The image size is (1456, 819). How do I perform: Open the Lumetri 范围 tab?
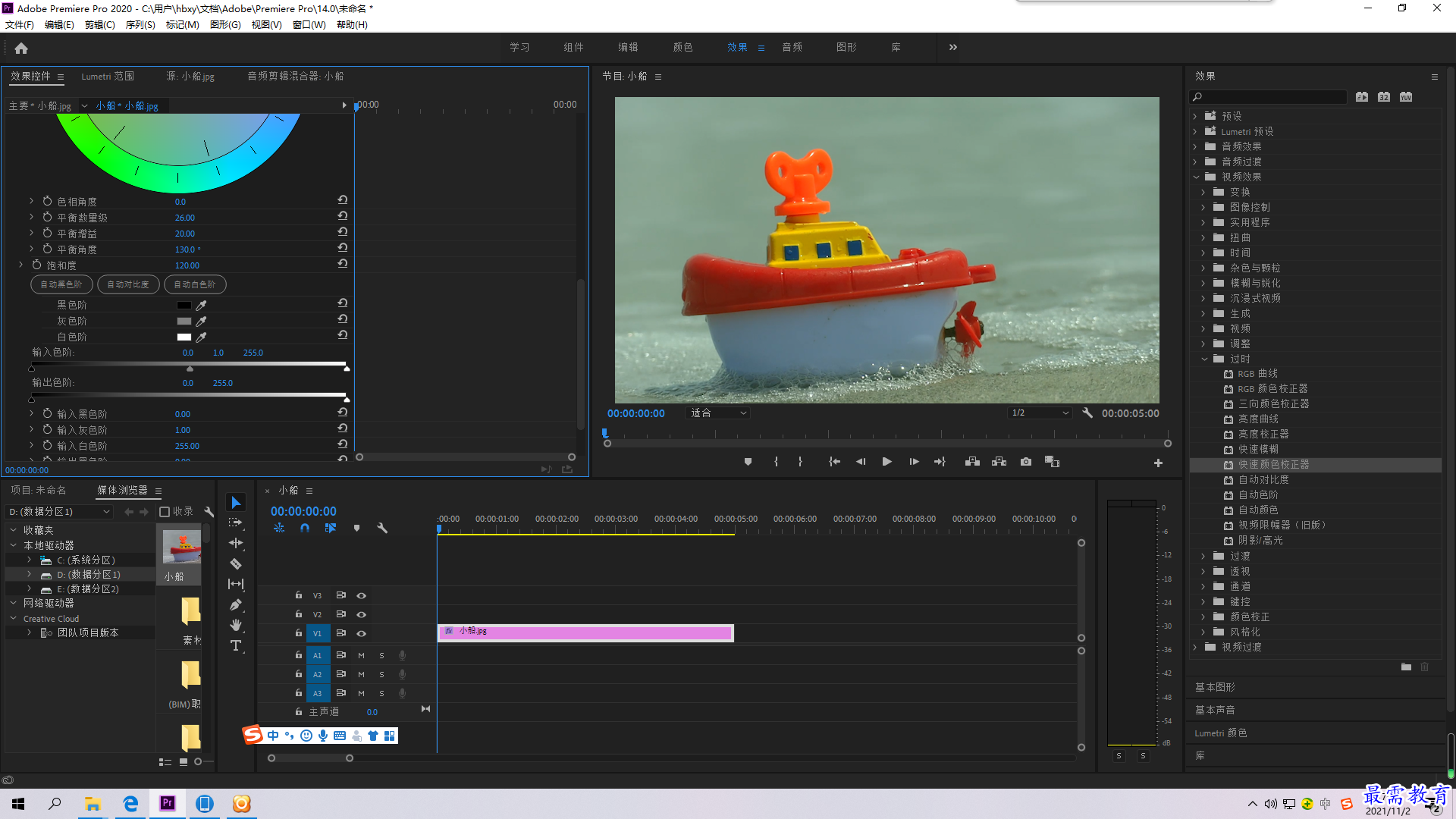108,76
